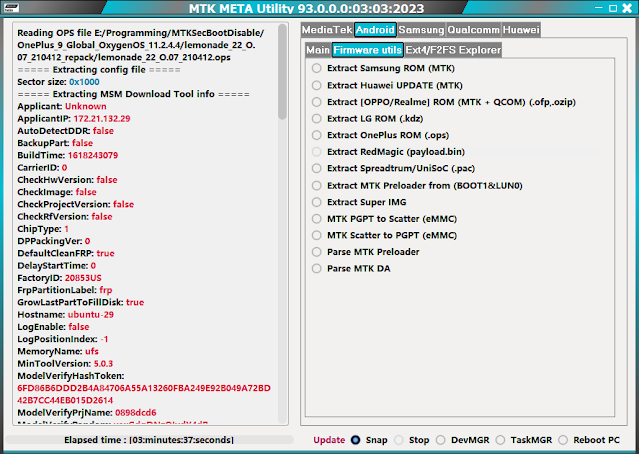Viewport: 639px width, 454px height.
Task: Select Extract Super IMG option
Action: click(x=359, y=202)
